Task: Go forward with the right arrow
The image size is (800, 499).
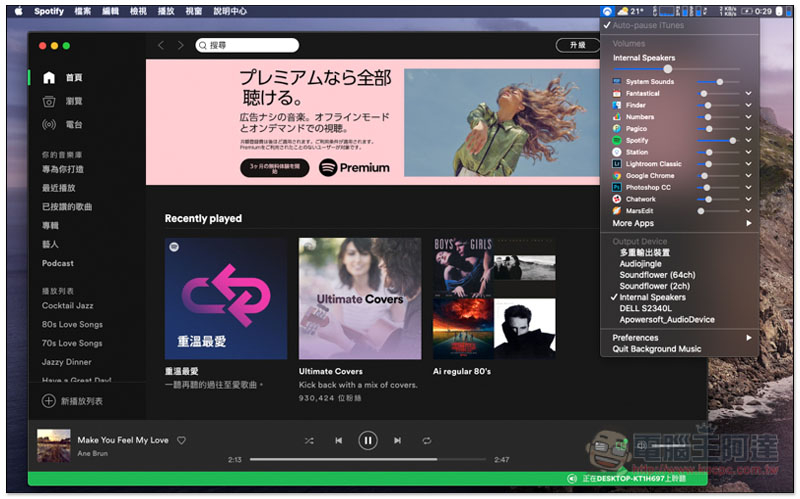Action: 180,45
